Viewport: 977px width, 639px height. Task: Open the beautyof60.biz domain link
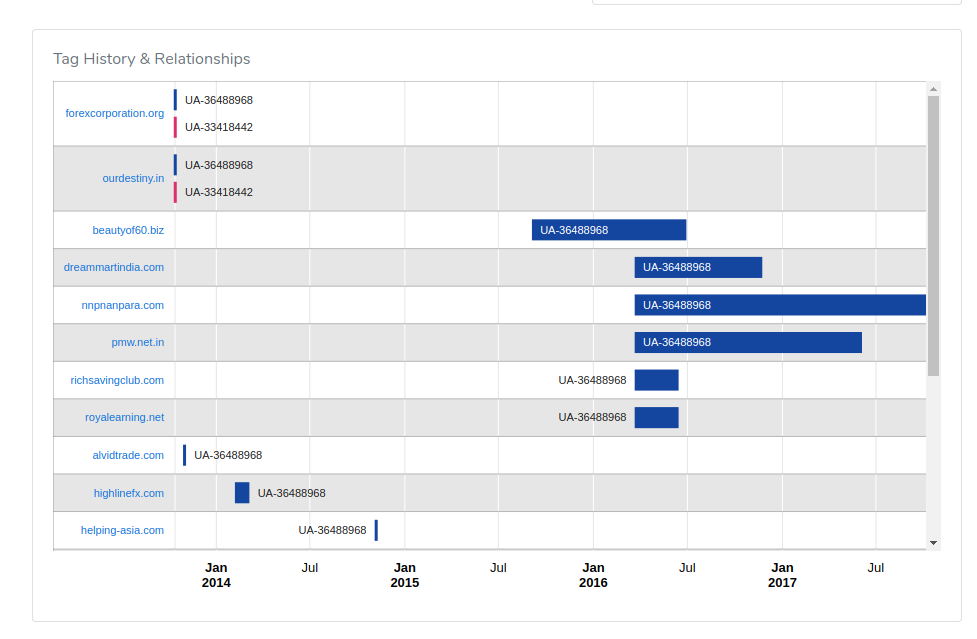[x=128, y=230]
